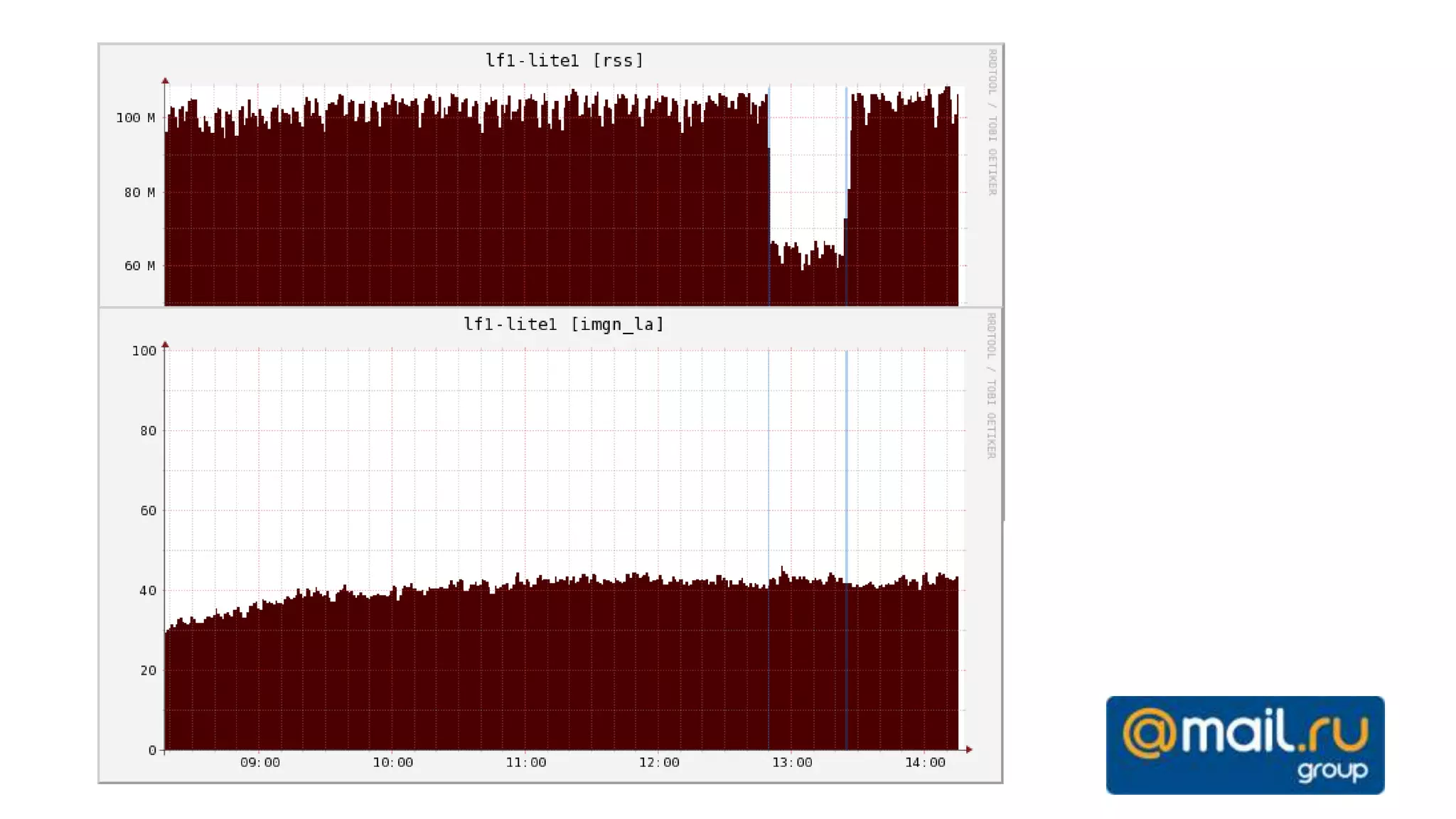
Task: Click the 14:00 time axis label
Action: coord(924,763)
